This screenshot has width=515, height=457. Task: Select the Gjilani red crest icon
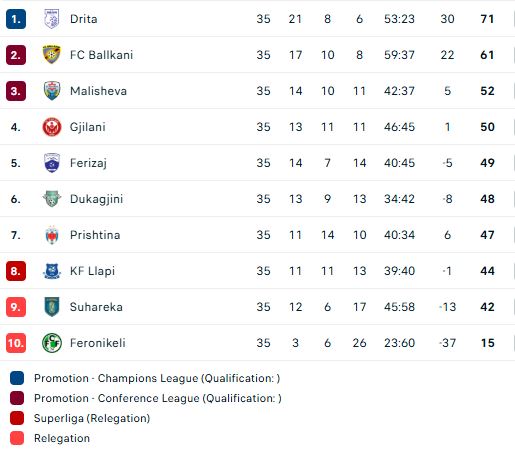[52, 127]
